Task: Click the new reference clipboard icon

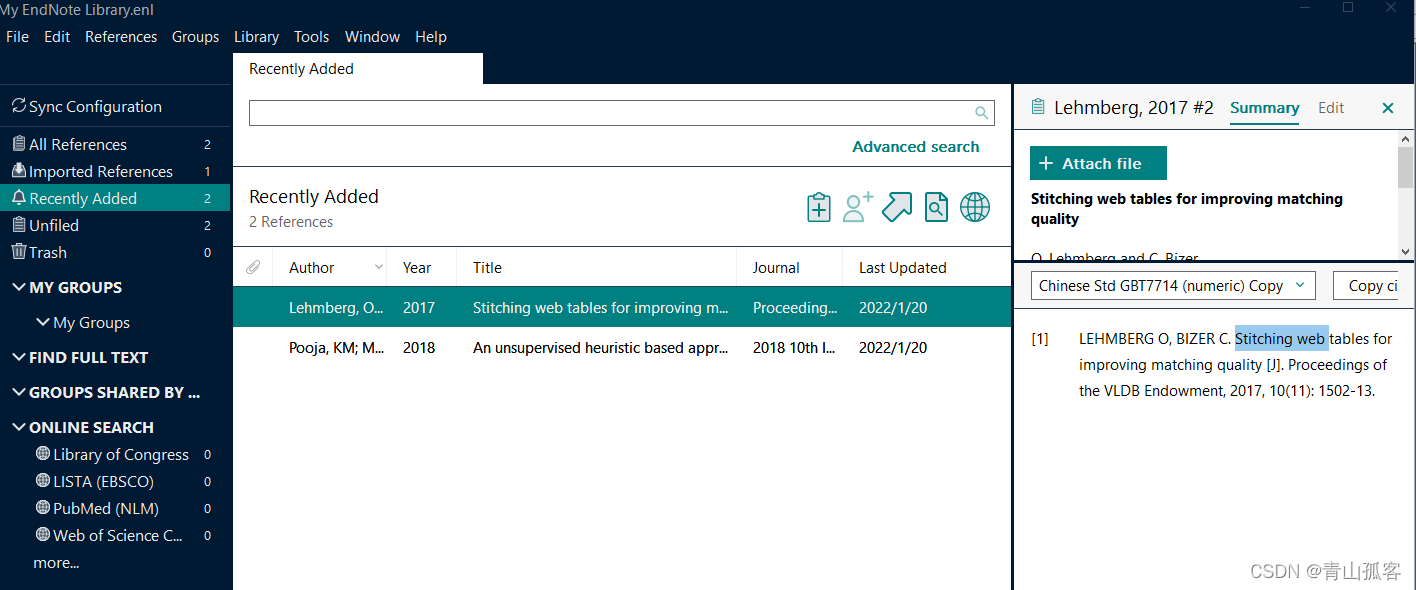Action: click(x=819, y=207)
